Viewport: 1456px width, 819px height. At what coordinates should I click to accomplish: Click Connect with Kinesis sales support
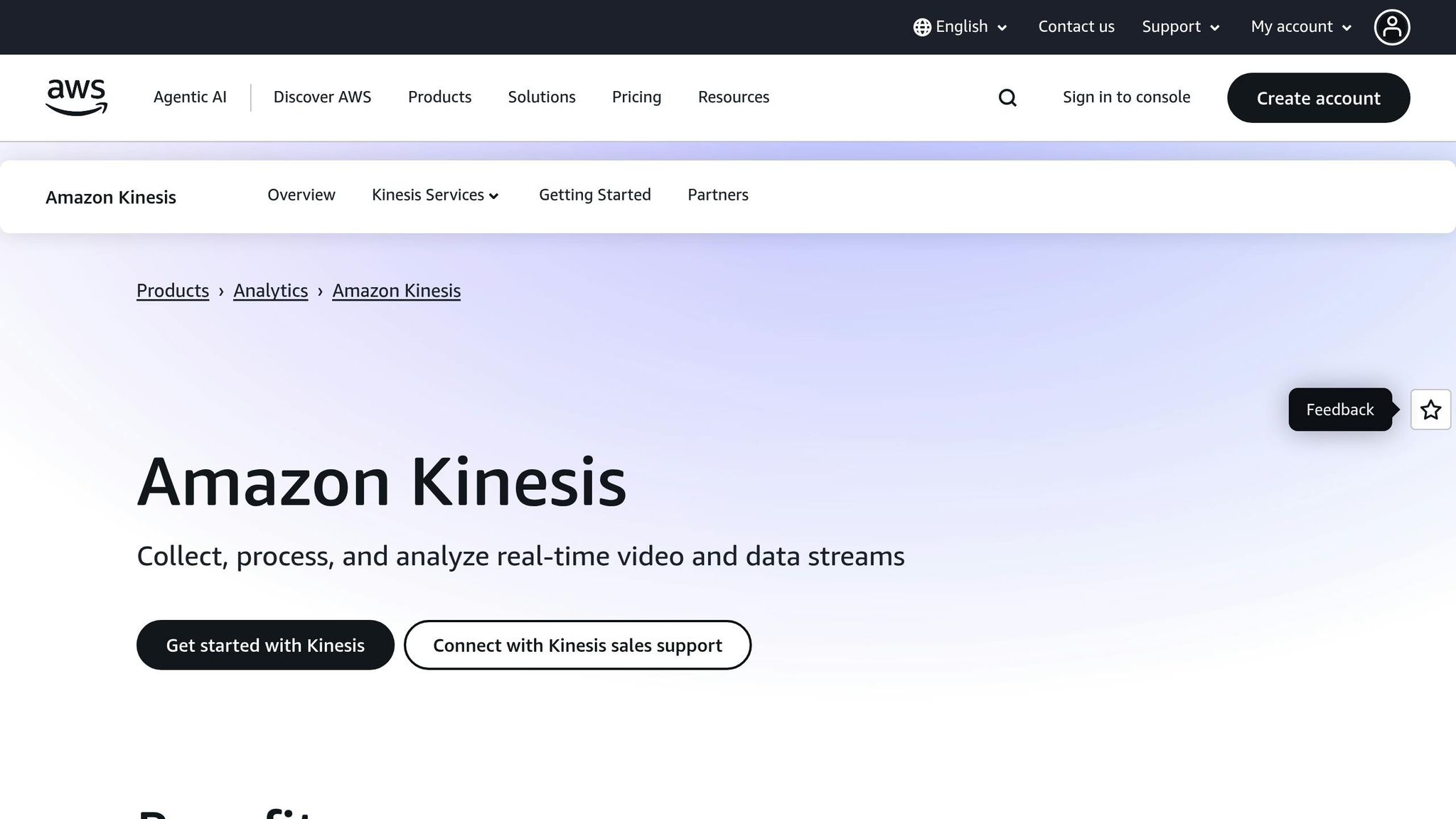point(577,645)
